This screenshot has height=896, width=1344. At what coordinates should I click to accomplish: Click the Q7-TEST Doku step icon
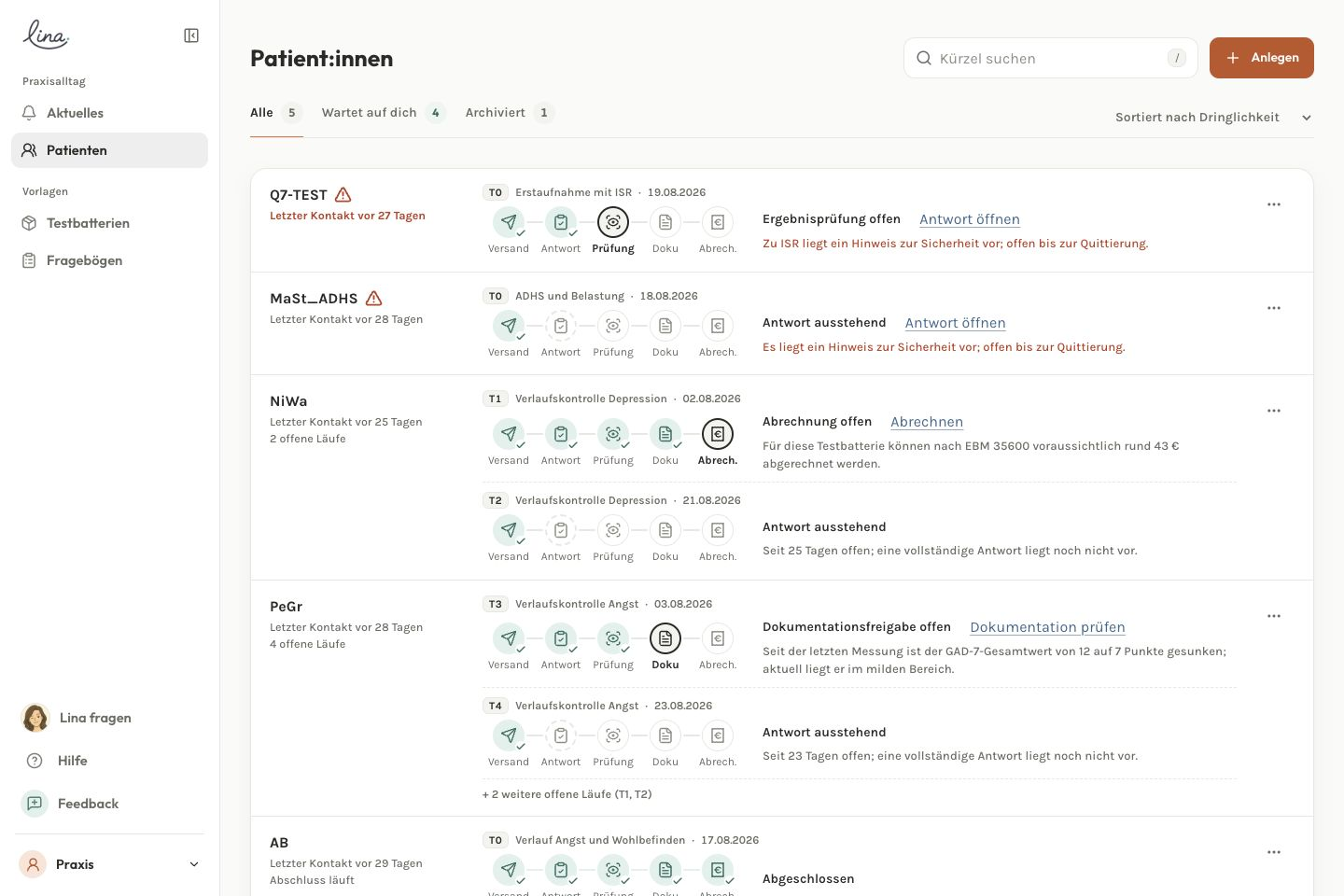tap(665, 222)
